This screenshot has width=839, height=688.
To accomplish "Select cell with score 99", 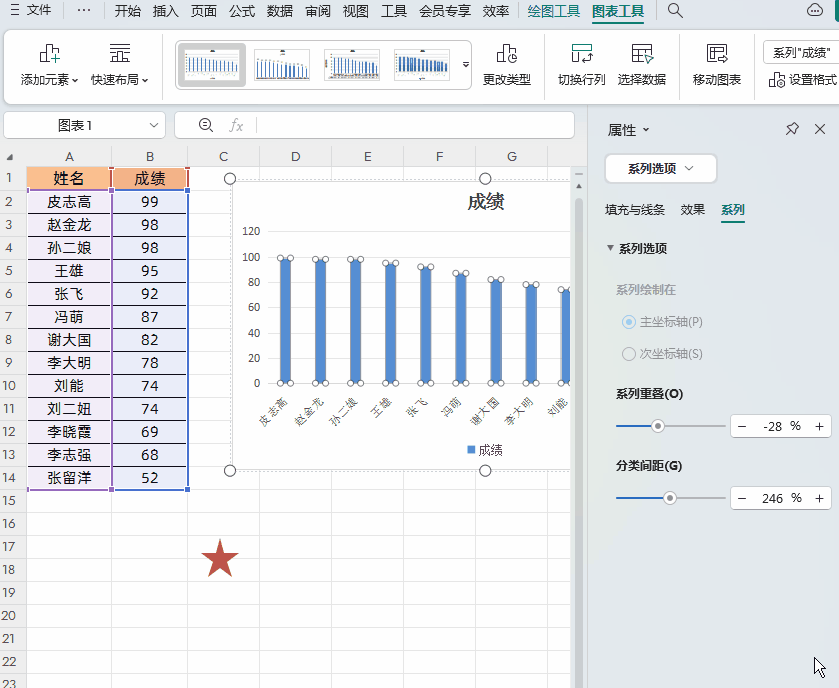I will [150, 202].
